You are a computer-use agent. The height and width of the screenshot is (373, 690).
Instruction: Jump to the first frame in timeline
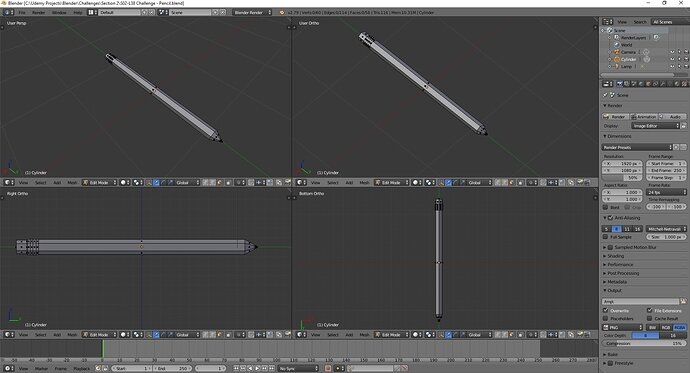[236, 369]
